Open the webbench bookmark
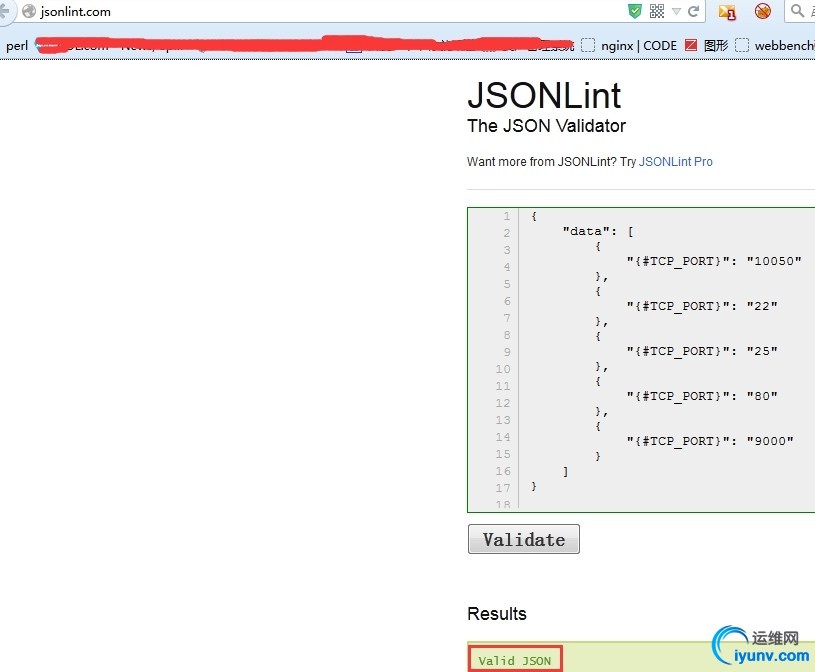 click(x=775, y=46)
